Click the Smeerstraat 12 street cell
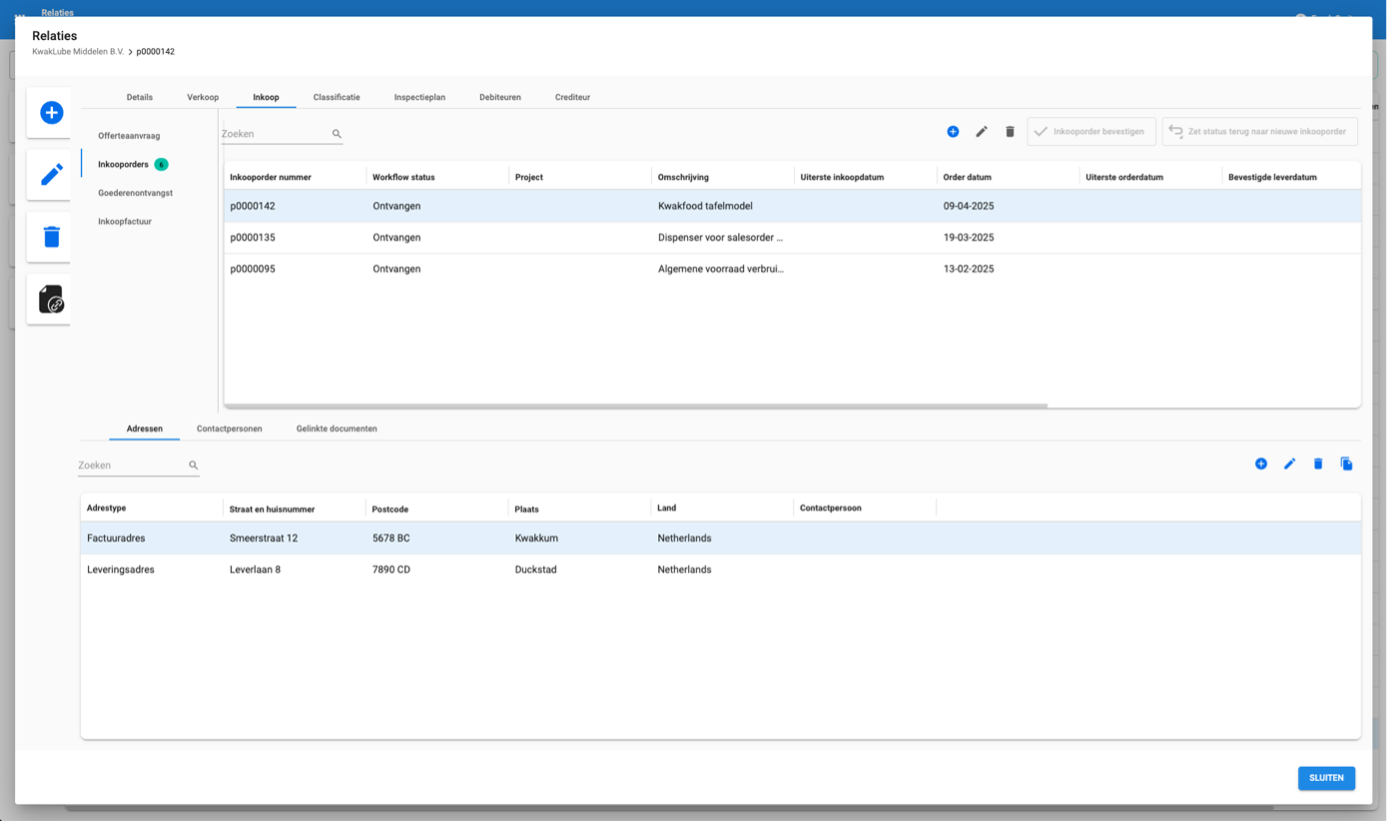 coord(263,538)
